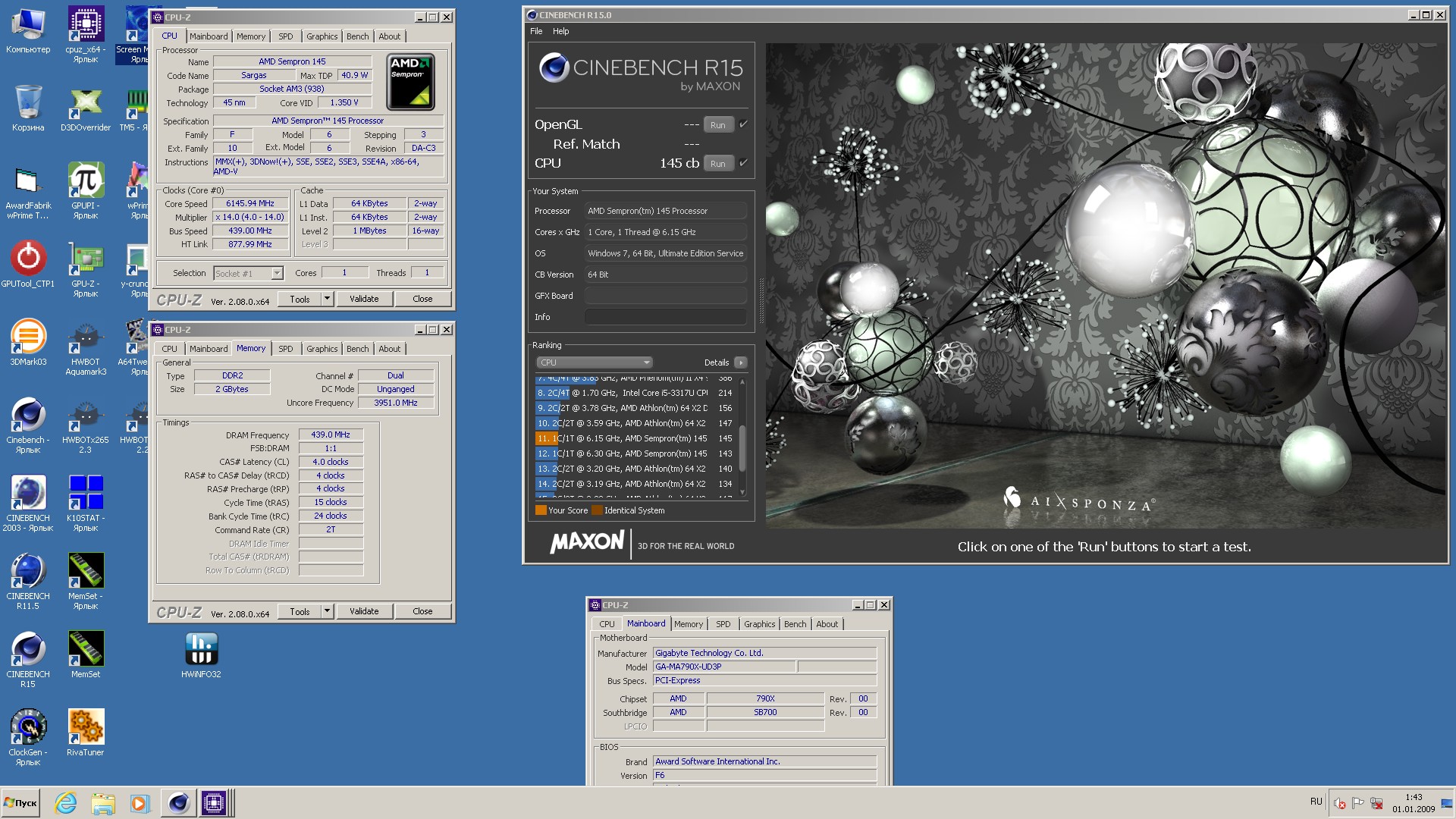1456x819 pixels.
Task: Open the Компьютер desktop icon
Action: (28, 30)
